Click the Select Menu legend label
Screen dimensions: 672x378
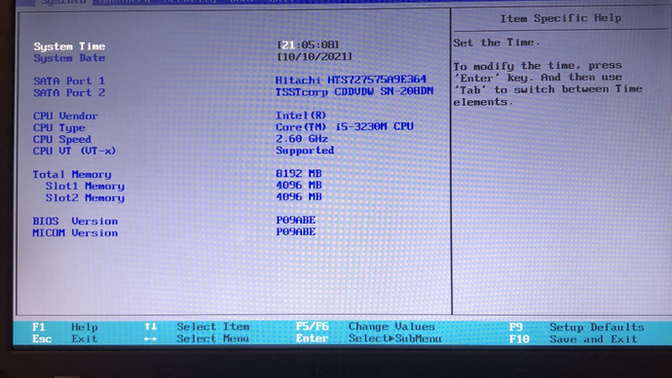213,338
